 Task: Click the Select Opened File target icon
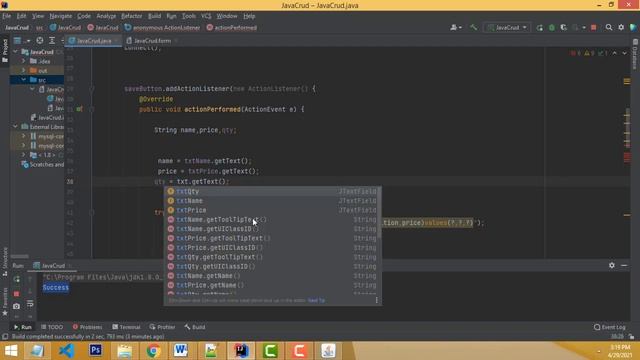[x=40, y=40]
